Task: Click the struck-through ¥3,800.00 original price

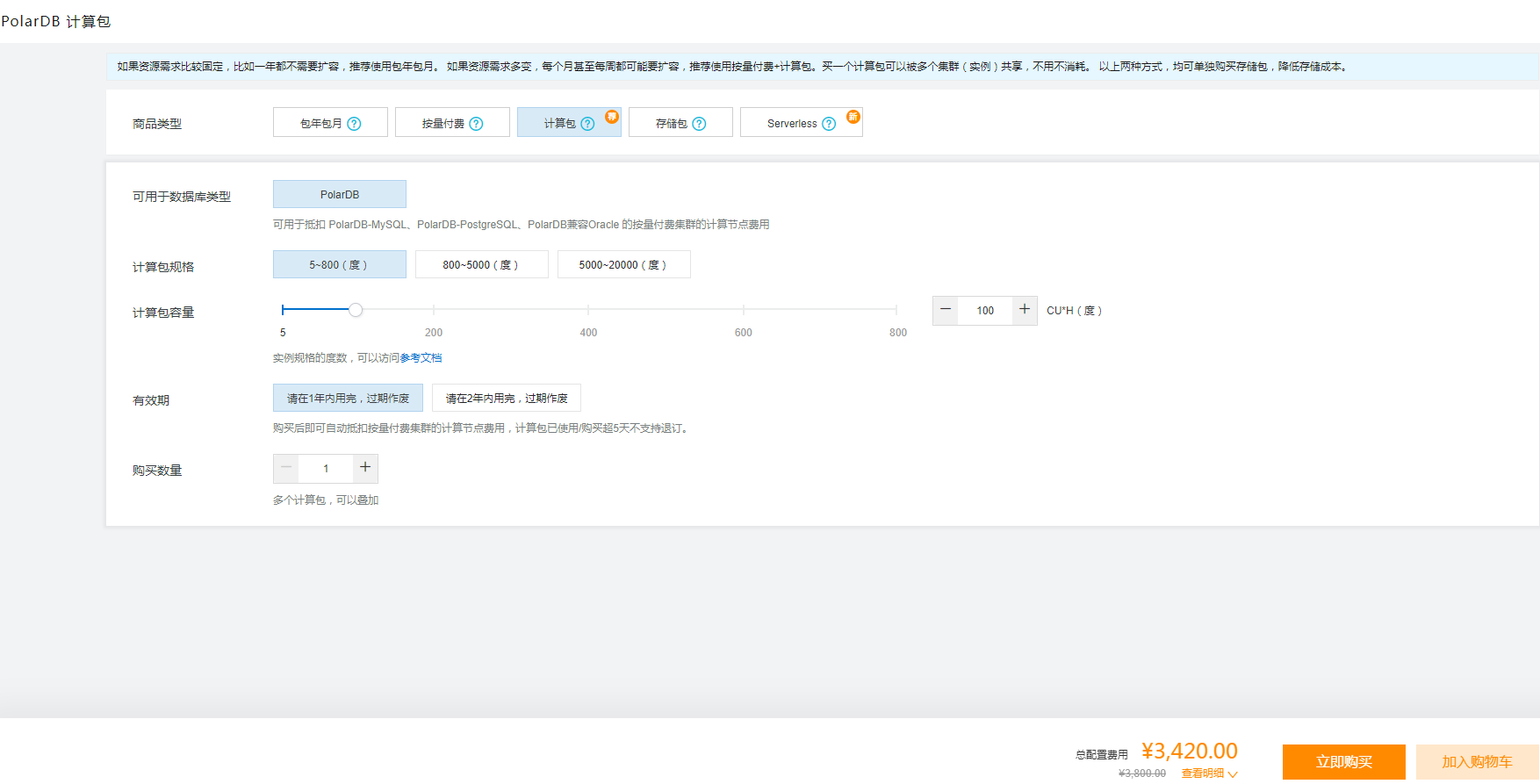Action: pos(1142,773)
